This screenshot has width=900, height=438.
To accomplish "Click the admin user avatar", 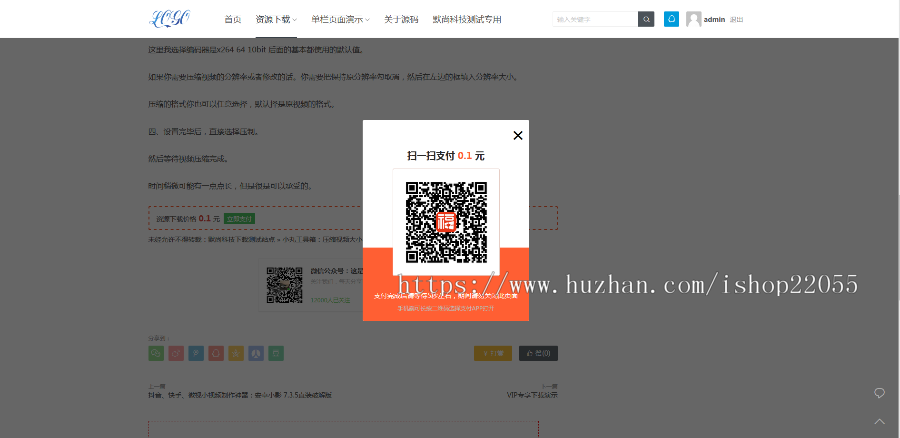I will click(693, 19).
